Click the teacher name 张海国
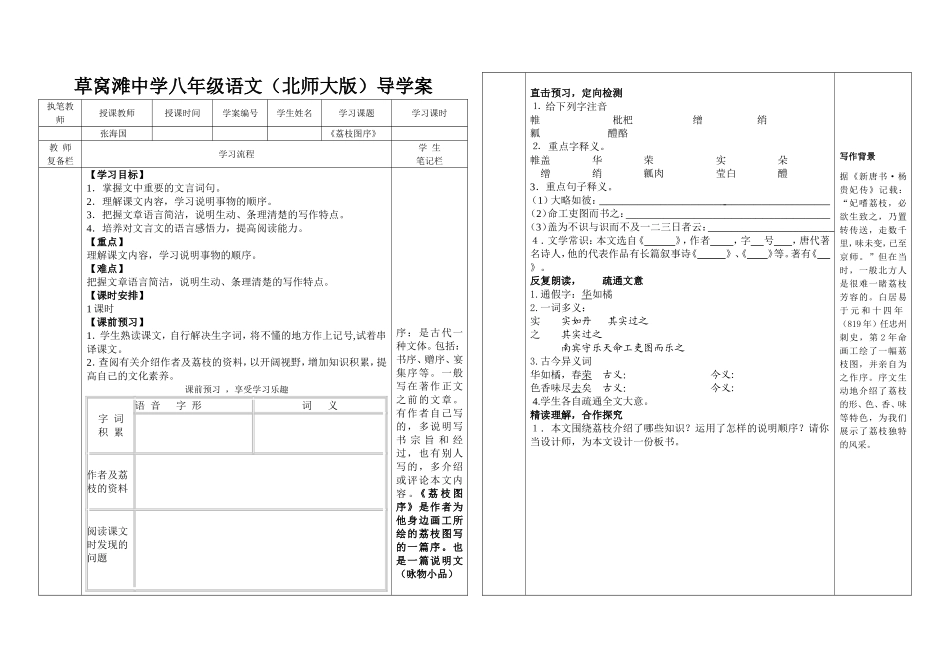950x658 pixels. pos(113,133)
